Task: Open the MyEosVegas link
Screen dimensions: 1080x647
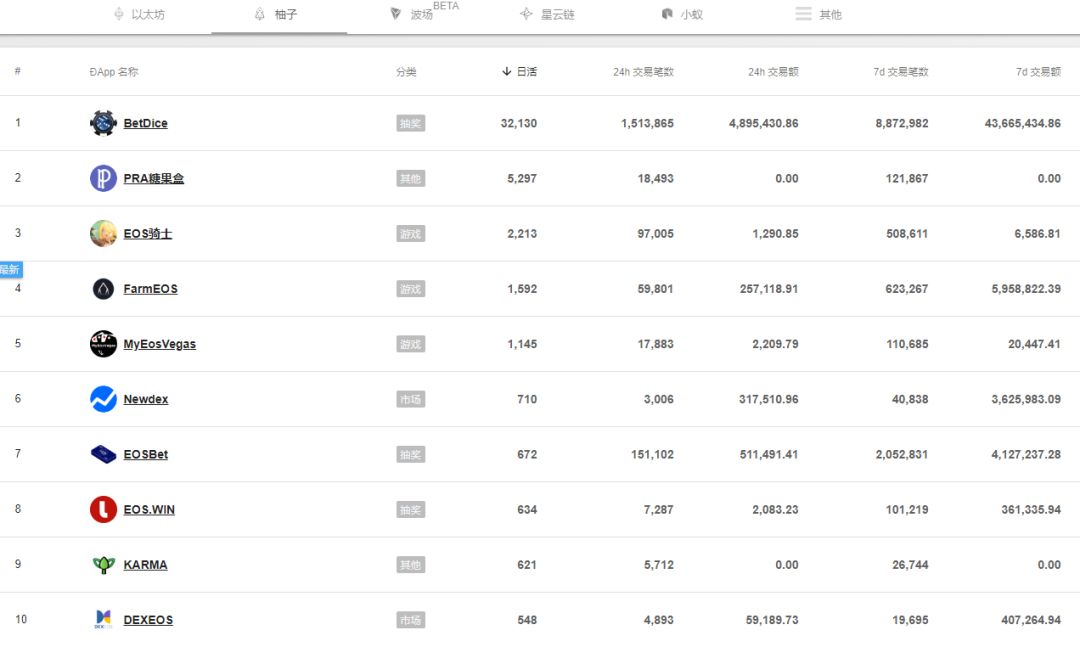Action: point(159,344)
